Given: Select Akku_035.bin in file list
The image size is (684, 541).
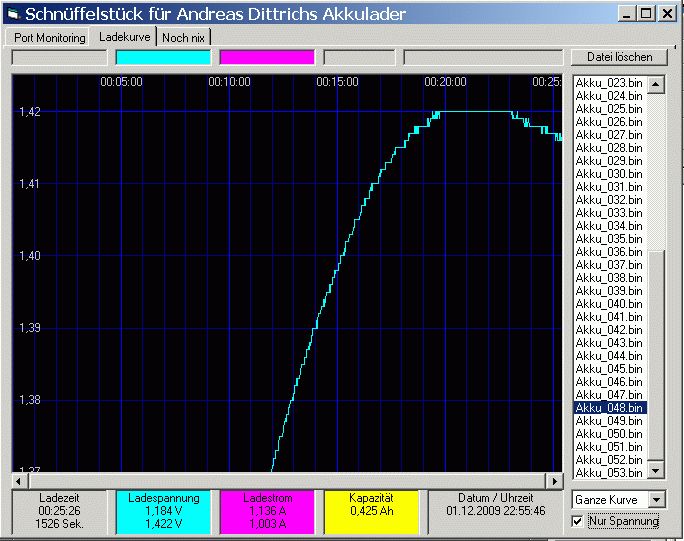Looking at the screenshot, I should [609, 239].
